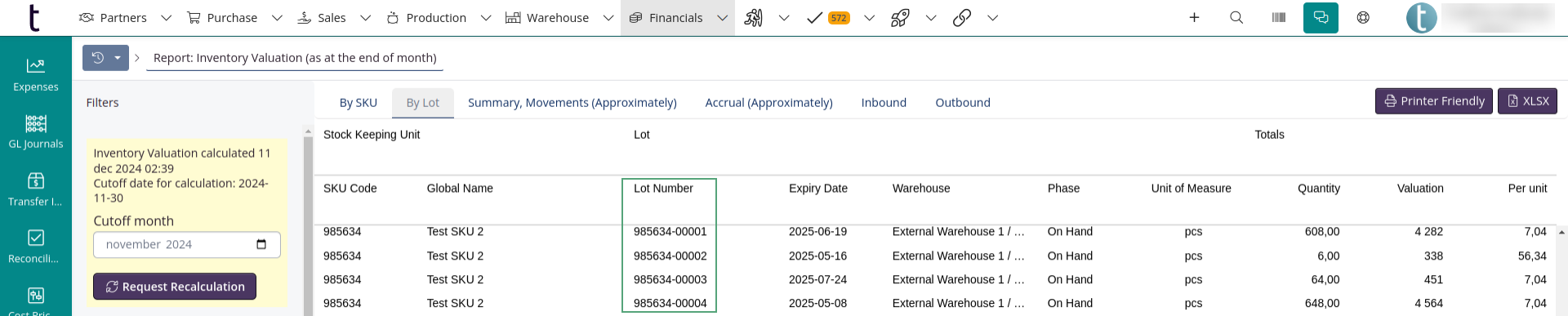Open the search magnifier icon

(x=1236, y=17)
